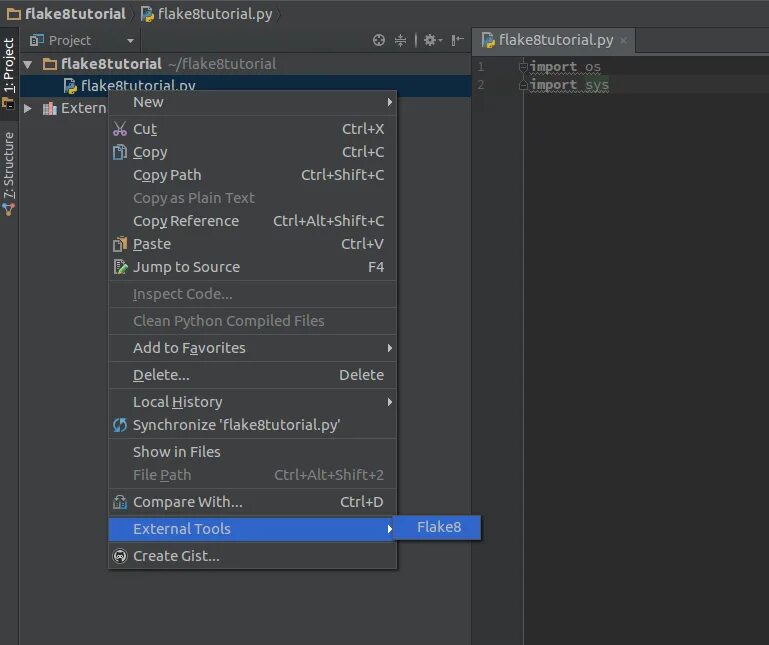Select Flake8 from External Tools submenu
This screenshot has height=645, width=769.
(438, 527)
